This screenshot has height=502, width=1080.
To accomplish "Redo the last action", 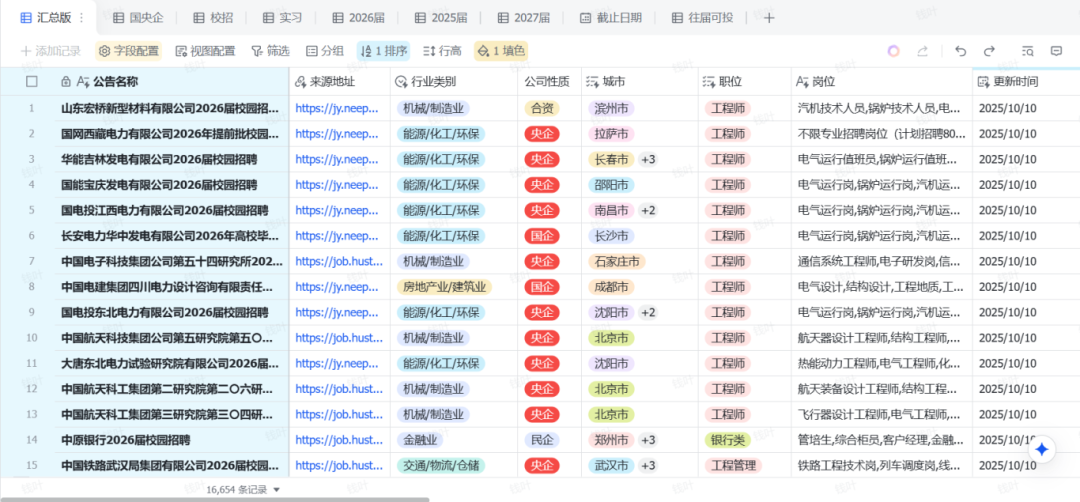I will point(989,51).
